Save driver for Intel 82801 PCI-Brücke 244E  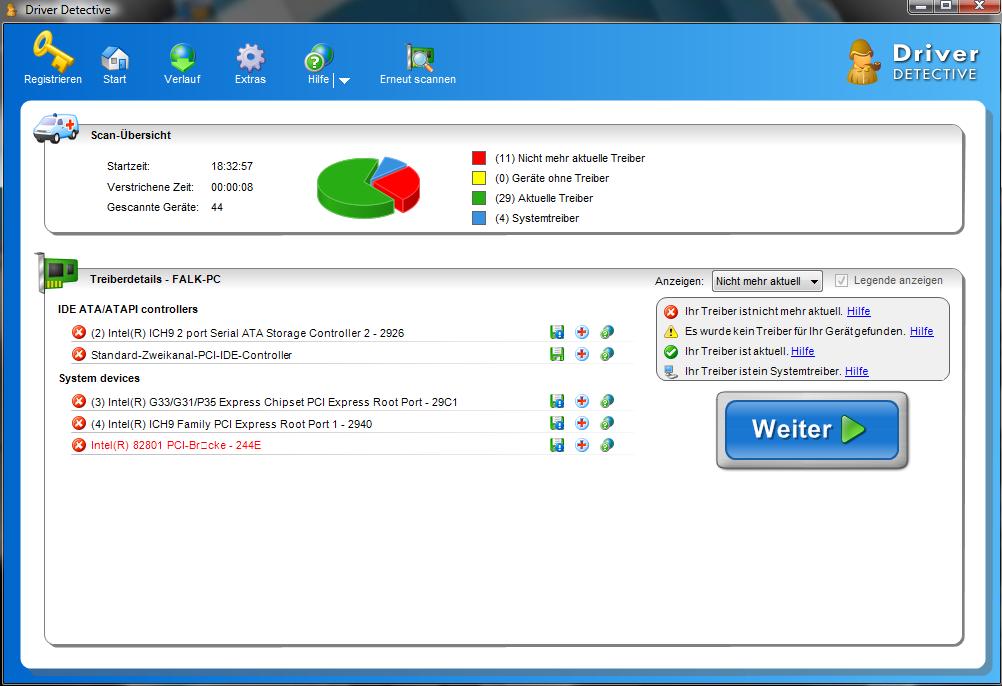[557, 445]
